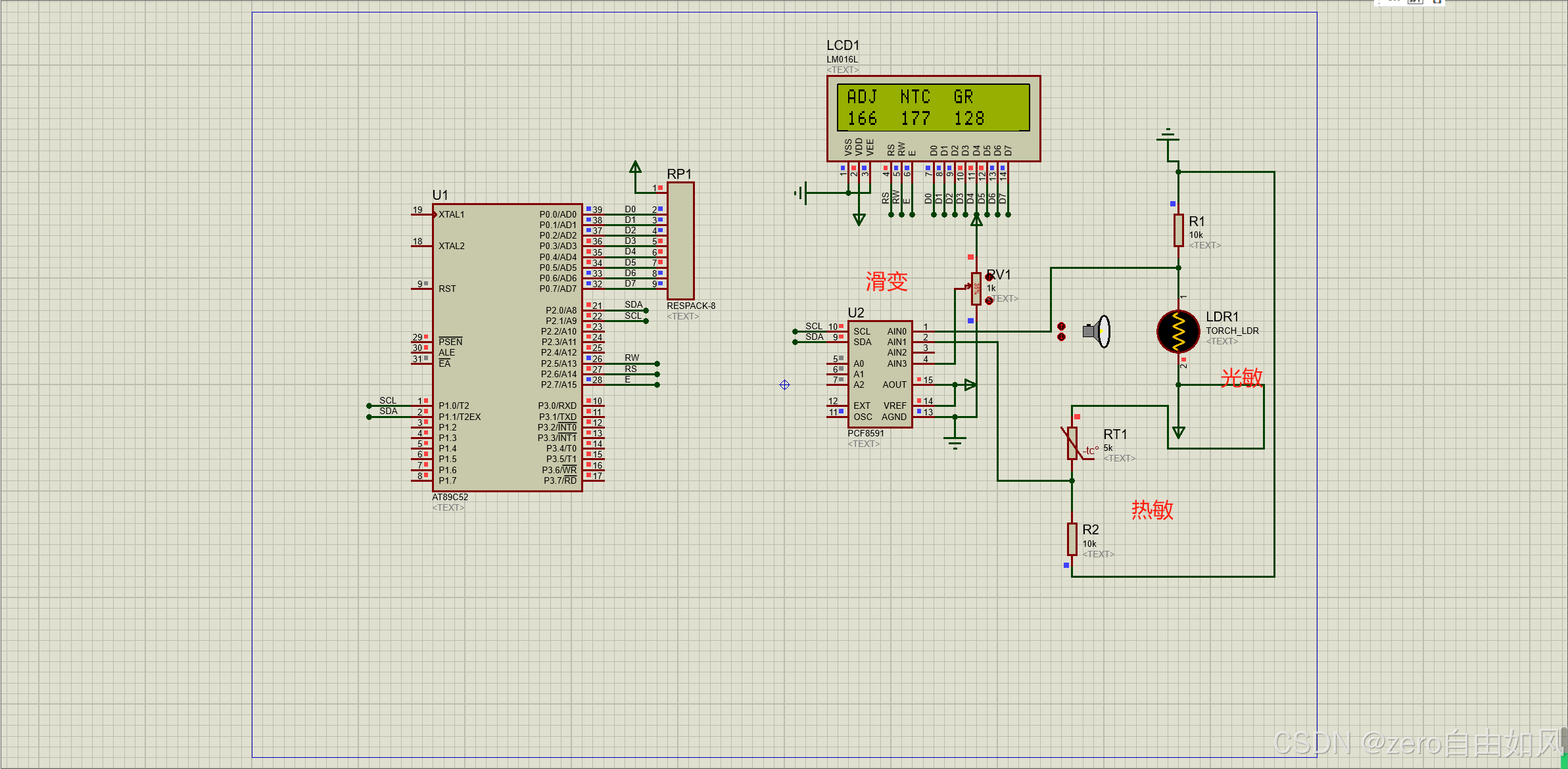Viewport: 1568px width, 769px height.
Task: Select the PCF8591 U2 chip body
Action: coord(880,374)
